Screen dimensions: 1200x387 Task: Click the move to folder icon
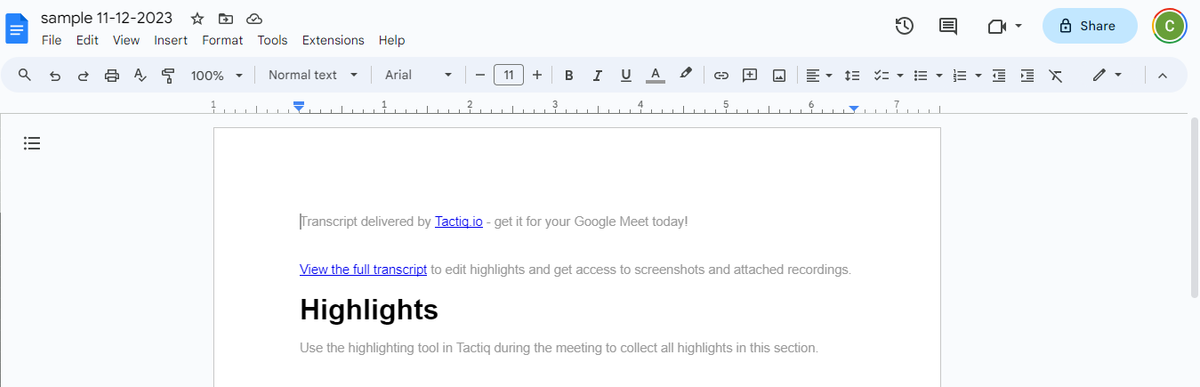tap(226, 18)
